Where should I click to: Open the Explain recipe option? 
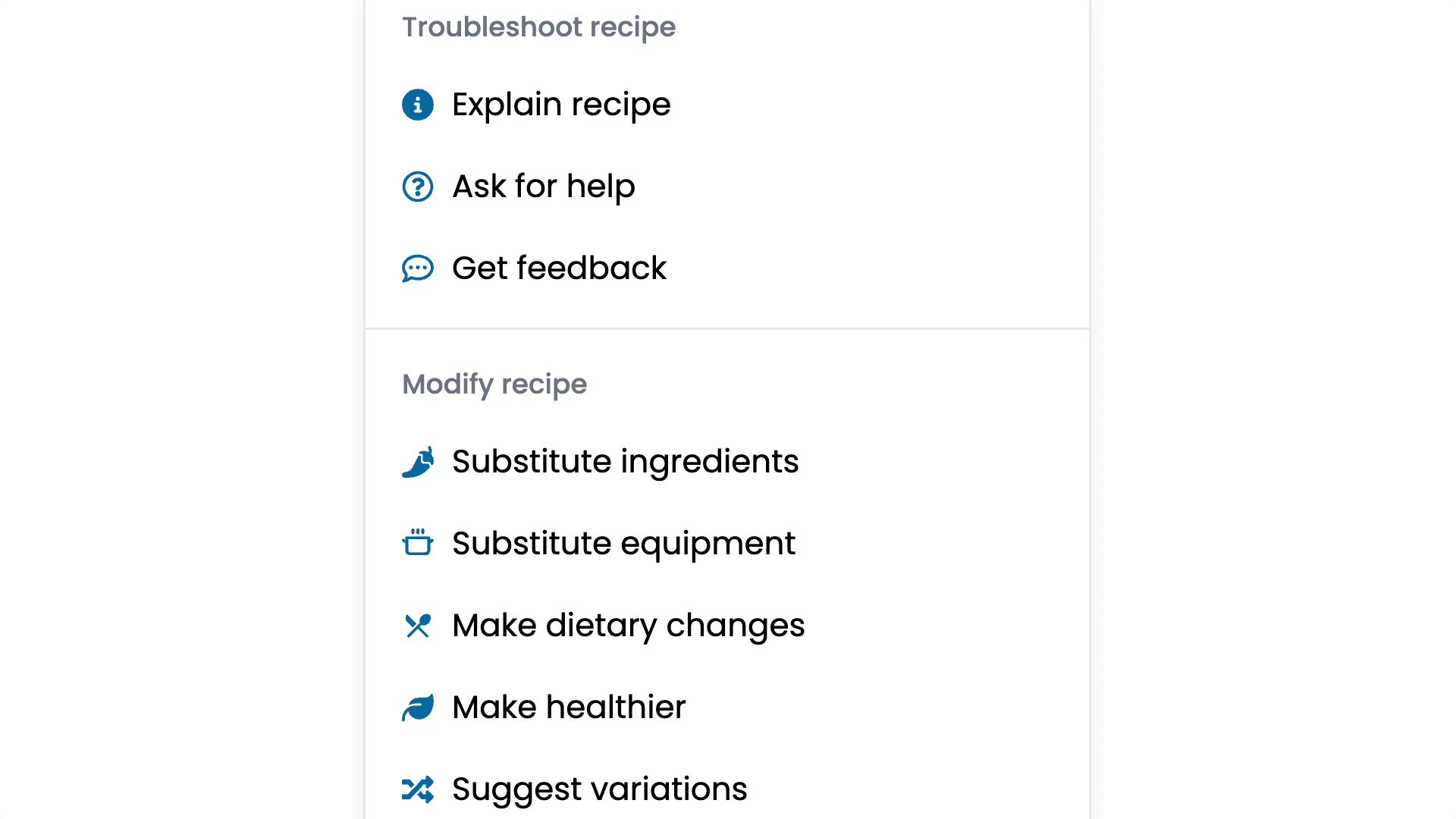point(561,105)
